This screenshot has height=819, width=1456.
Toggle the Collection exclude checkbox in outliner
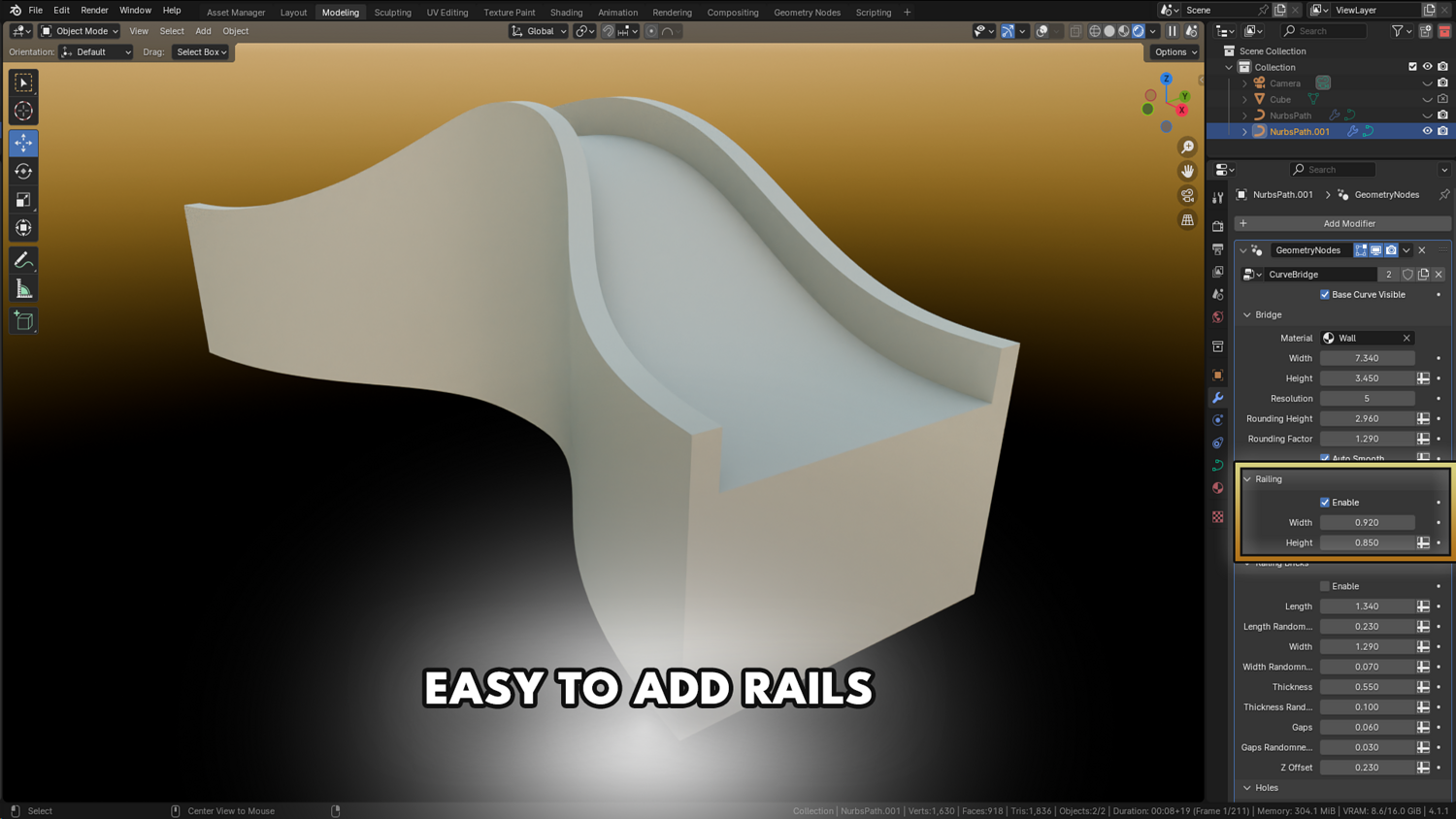1412,67
